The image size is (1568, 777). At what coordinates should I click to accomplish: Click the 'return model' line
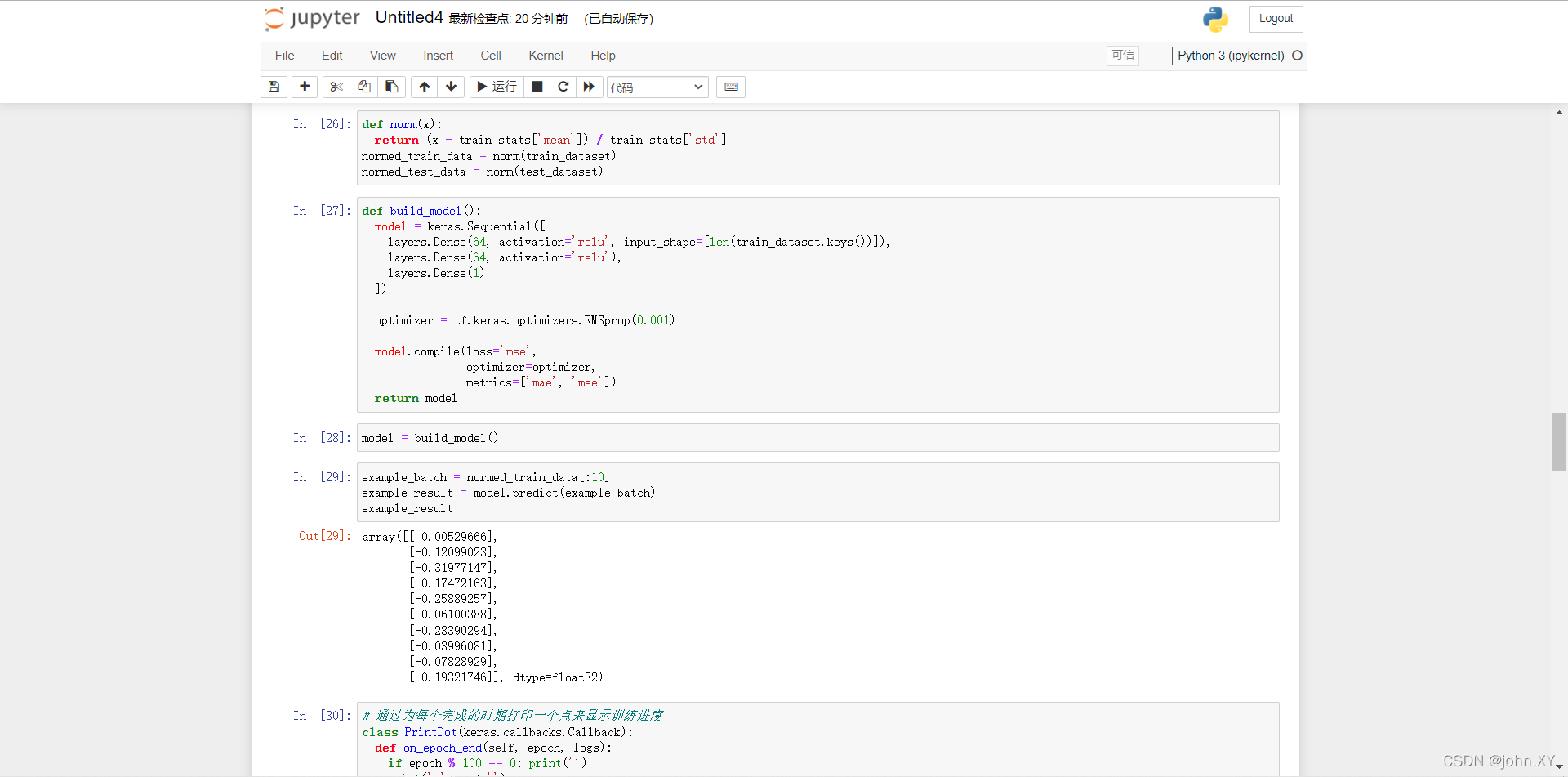416,398
